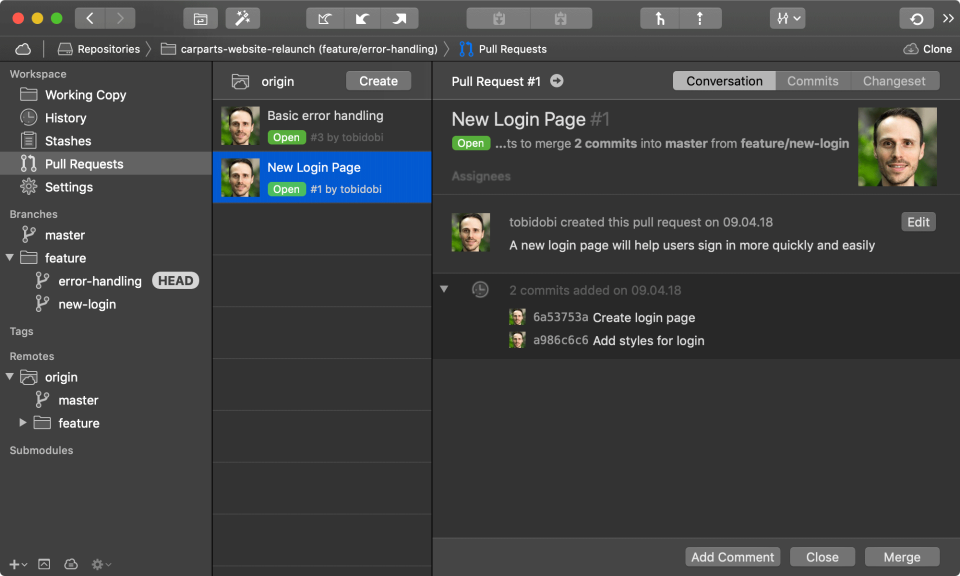This screenshot has height=576, width=960.
Task: Expand the feature folder under origin remote
Action: tap(22, 423)
